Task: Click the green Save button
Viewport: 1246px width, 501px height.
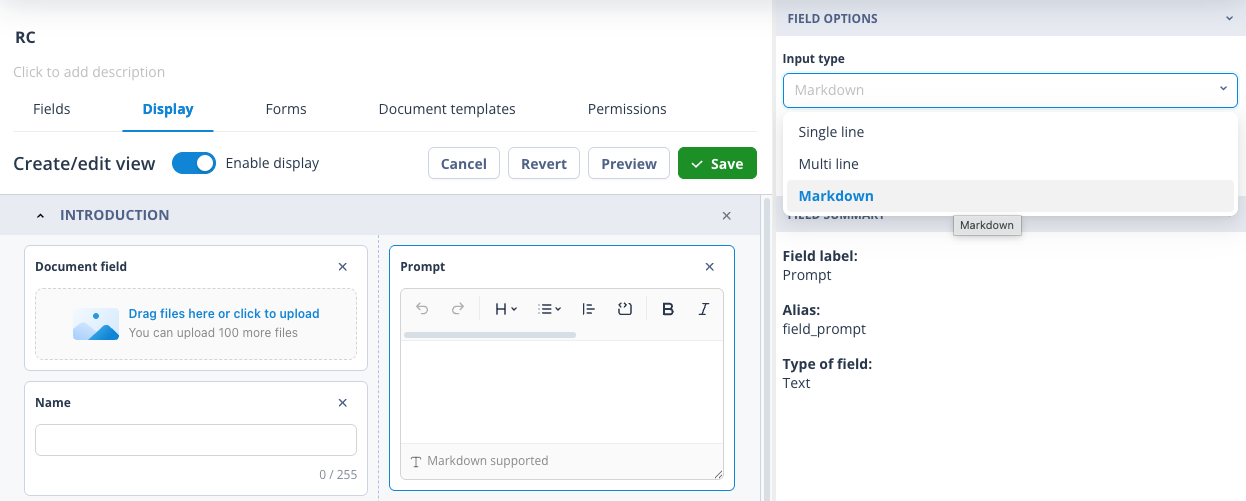Action: coord(717,164)
